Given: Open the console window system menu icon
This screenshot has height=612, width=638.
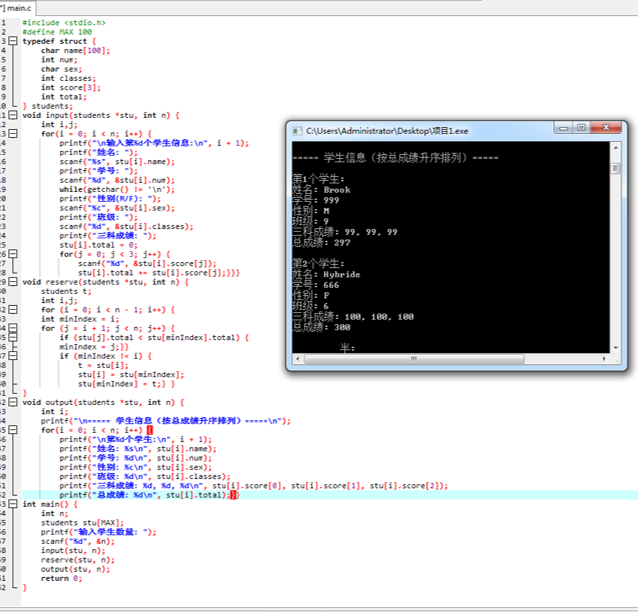Looking at the screenshot, I should 297,131.
